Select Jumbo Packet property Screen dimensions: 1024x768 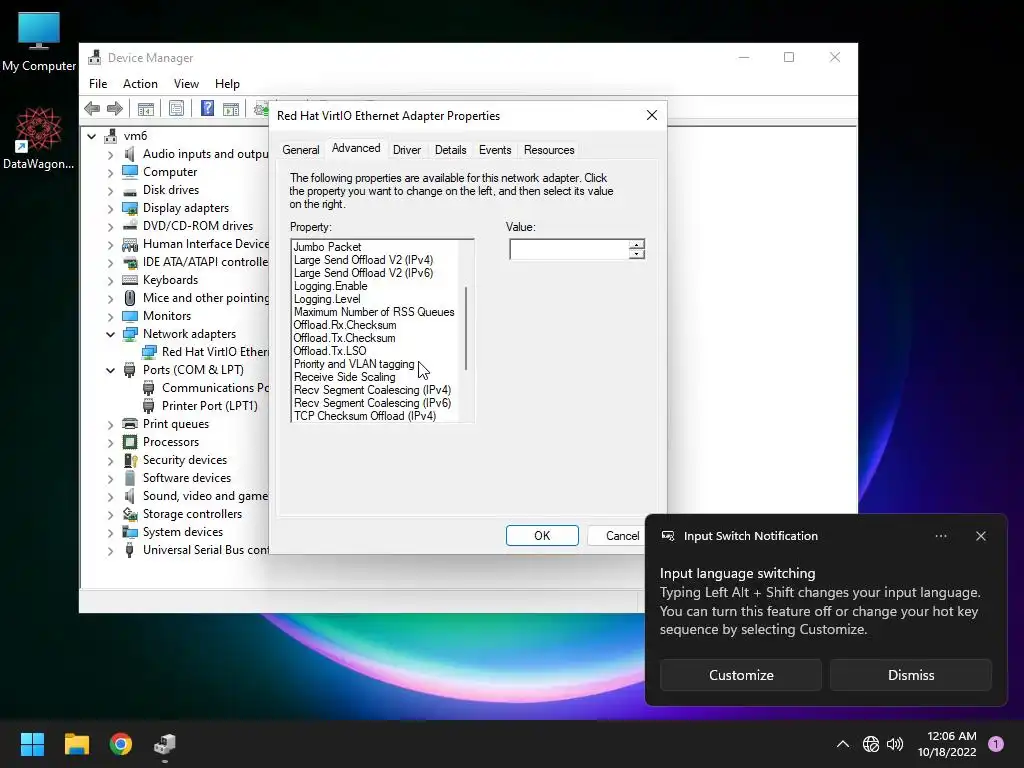point(327,247)
